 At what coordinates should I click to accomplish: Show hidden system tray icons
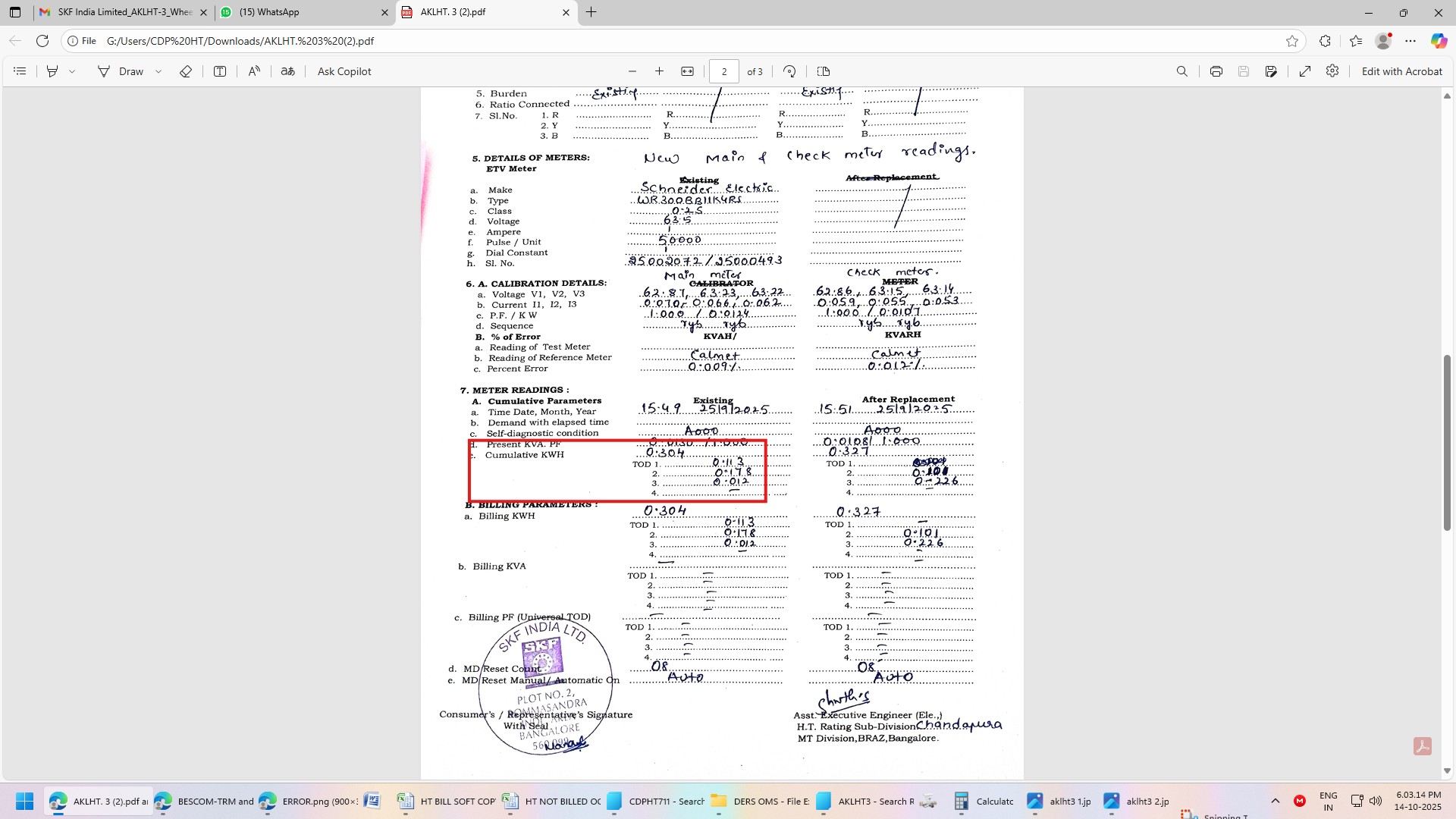coord(1276,801)
